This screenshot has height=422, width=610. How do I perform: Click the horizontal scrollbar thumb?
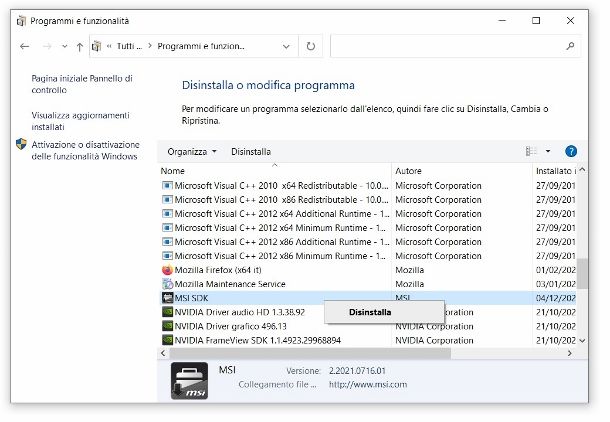(x=310, y=353)
